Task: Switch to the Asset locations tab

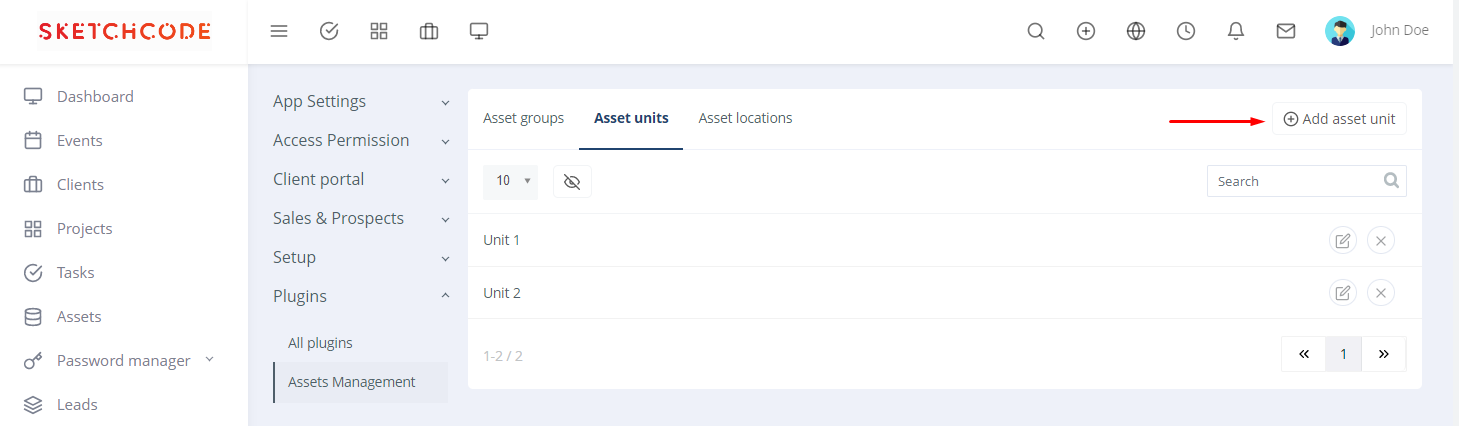Action: click(745, 118)
